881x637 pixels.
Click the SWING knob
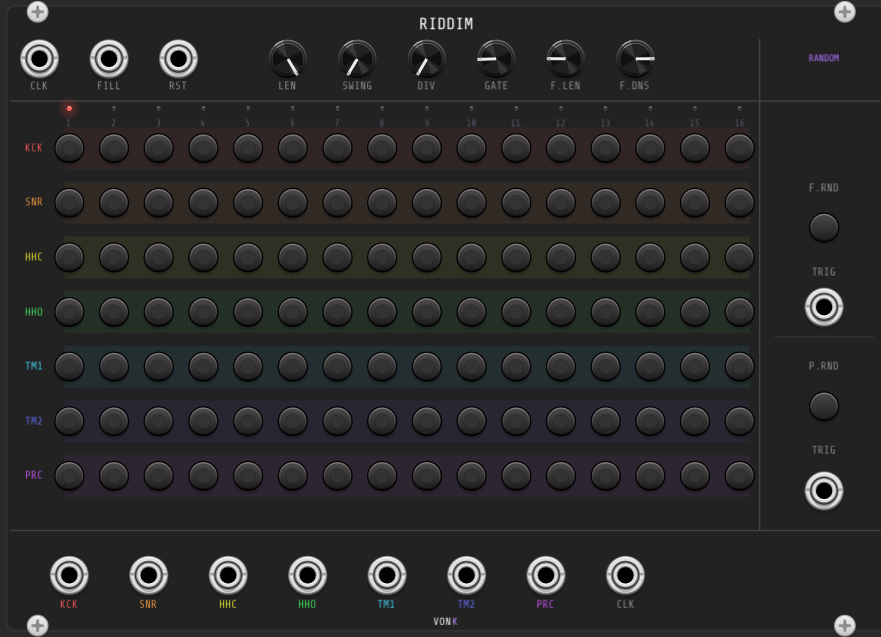(x=357, y=59)
